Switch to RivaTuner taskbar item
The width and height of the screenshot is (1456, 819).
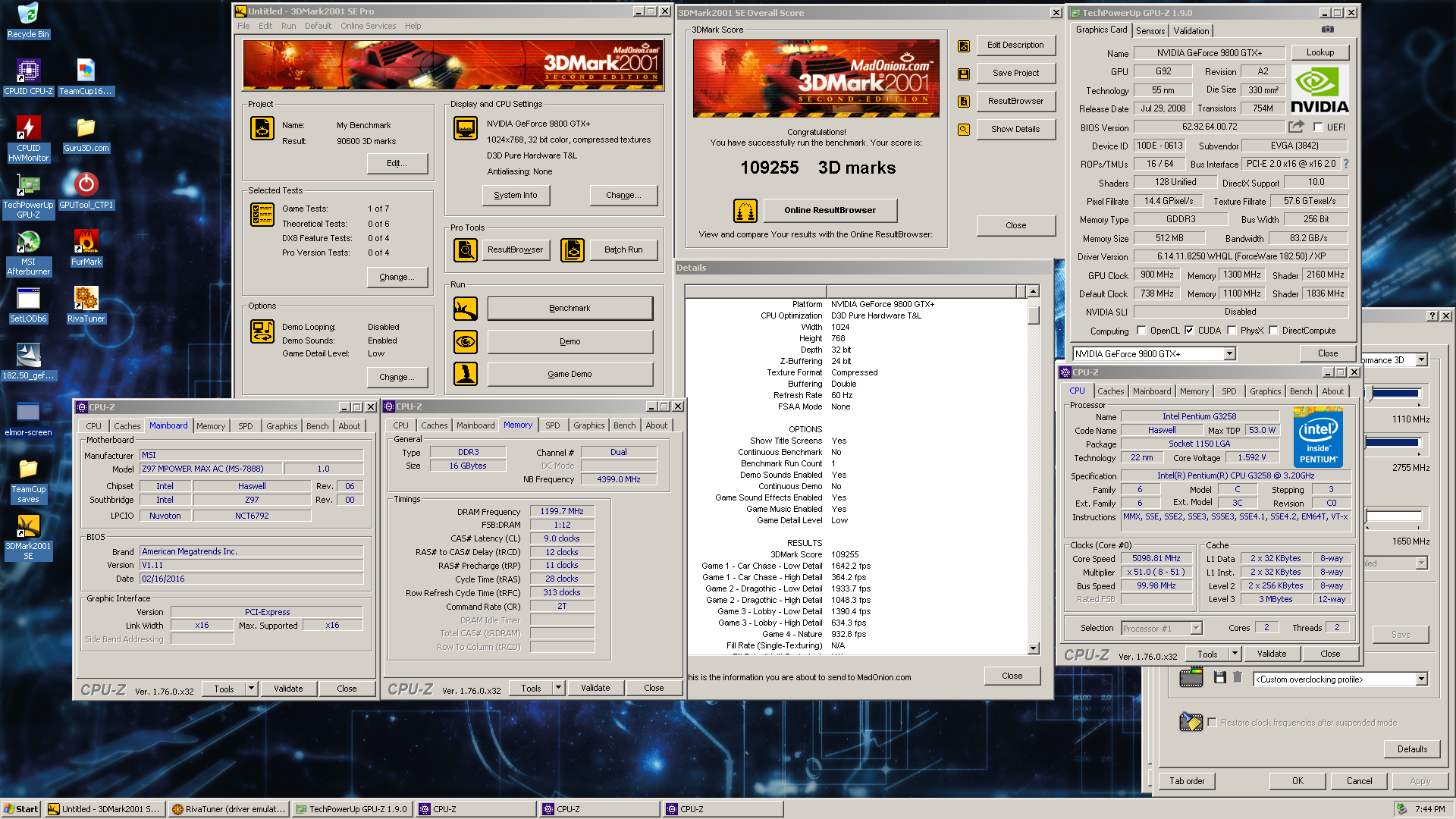click(x=228, y=809)
